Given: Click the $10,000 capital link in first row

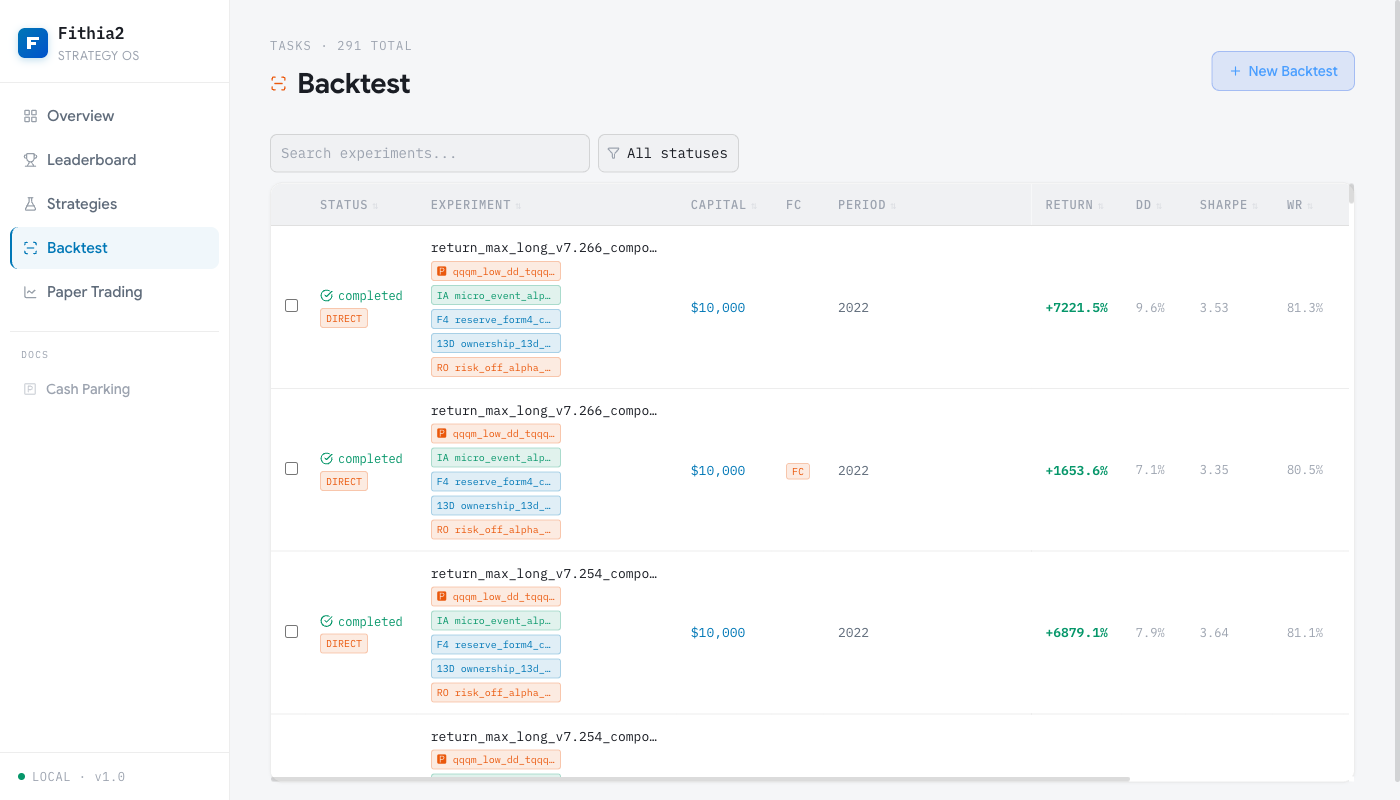Looking at the screenshot, I should (x=718, y=308).
